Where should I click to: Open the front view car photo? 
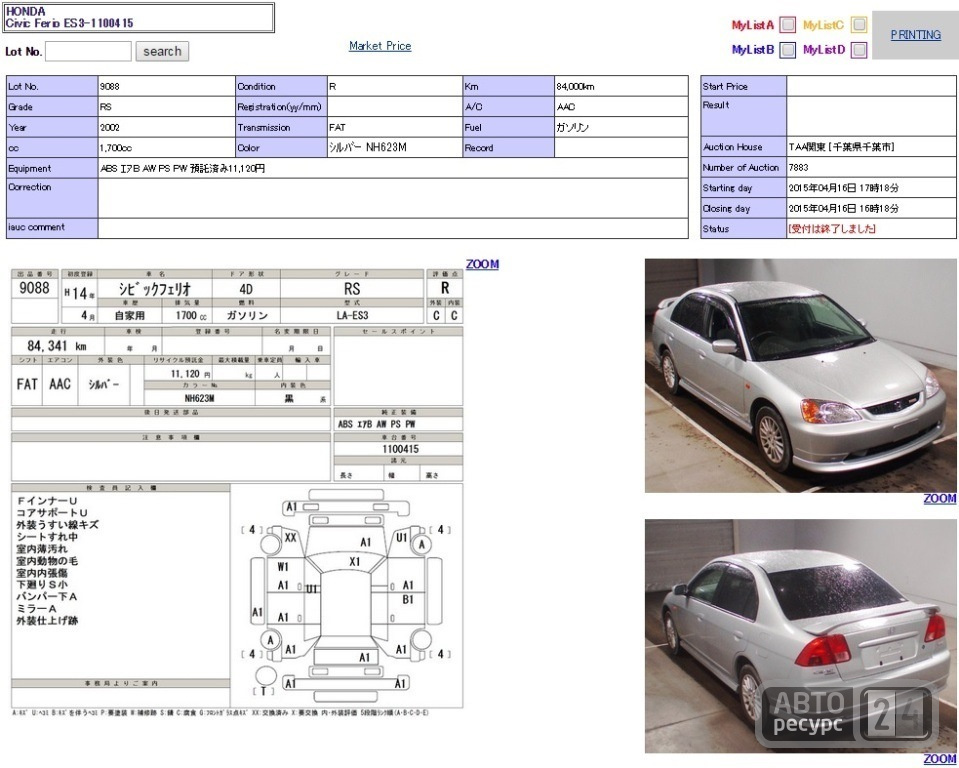point(801,375)
